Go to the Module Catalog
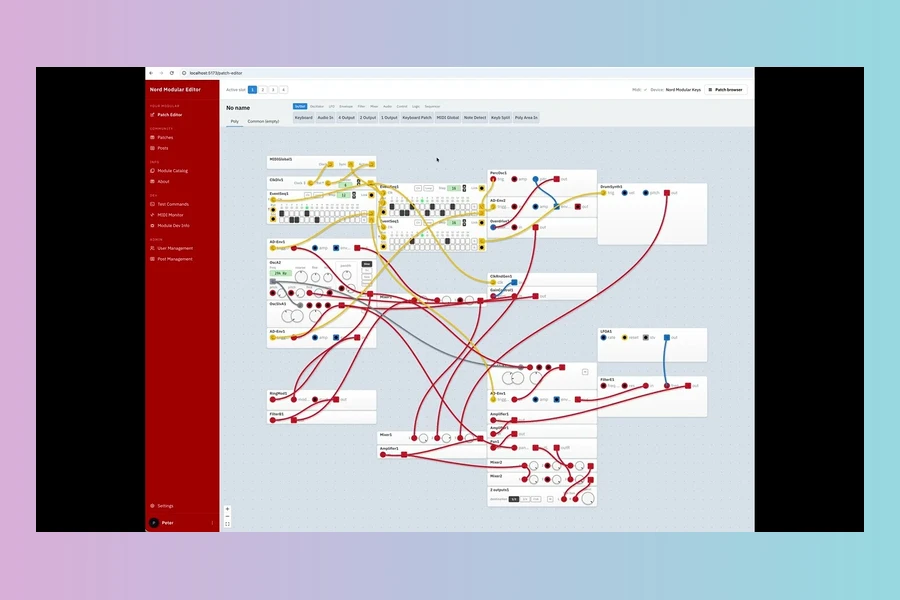 point(172,171)
